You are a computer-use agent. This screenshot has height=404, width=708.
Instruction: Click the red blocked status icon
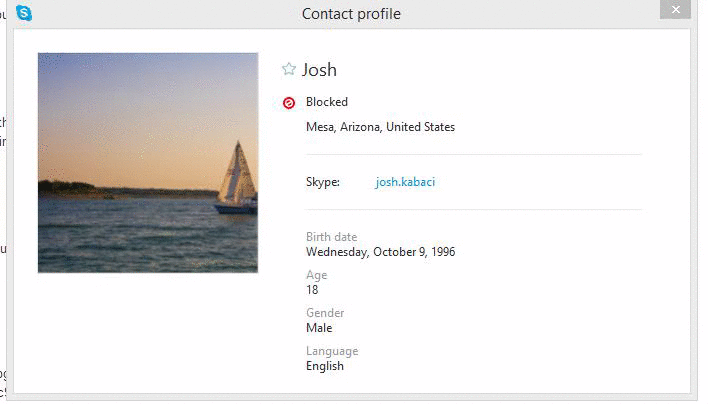click(x=289, y=102)
